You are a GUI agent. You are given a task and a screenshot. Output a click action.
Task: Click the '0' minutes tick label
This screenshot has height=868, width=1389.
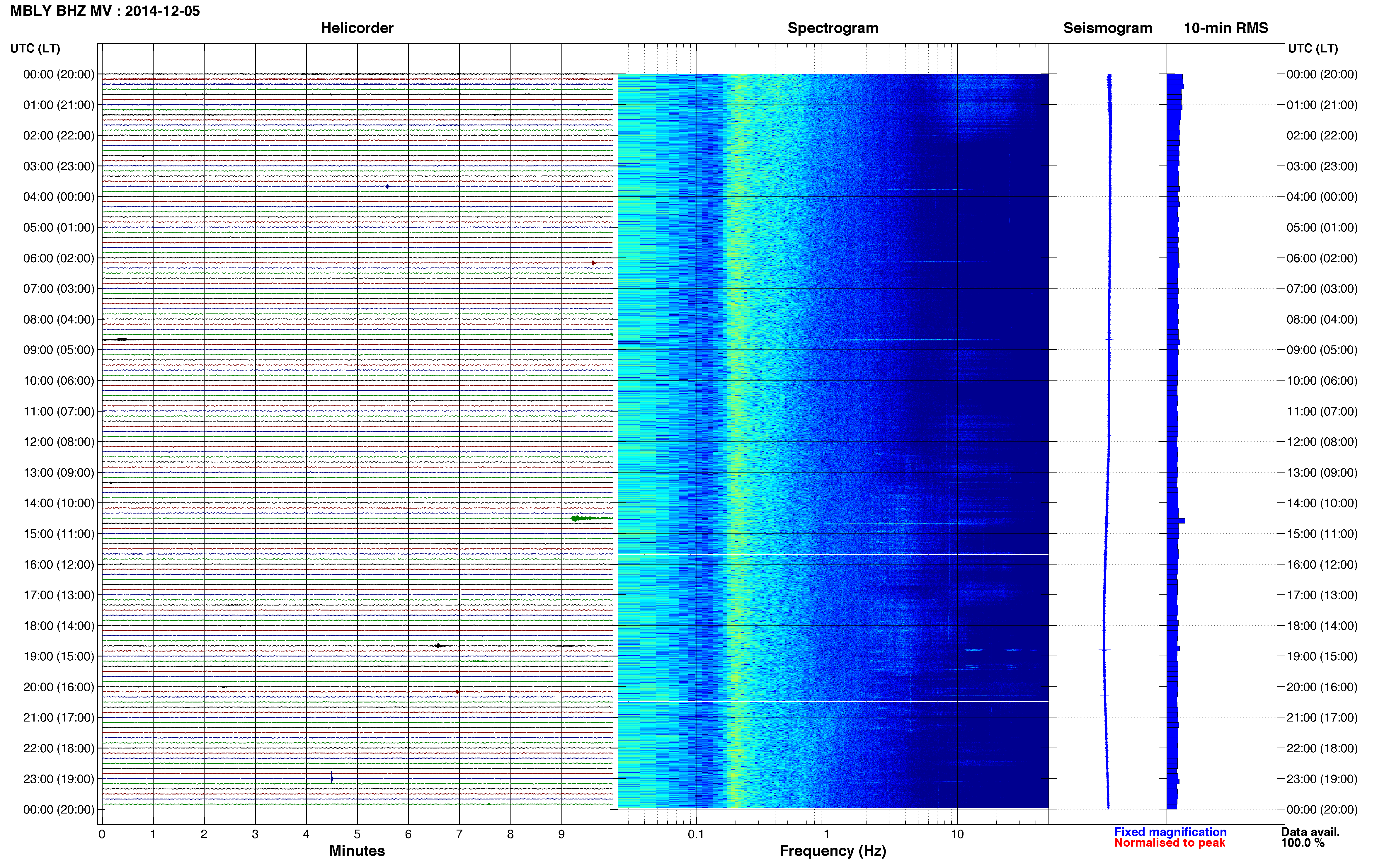click(102, 834)
